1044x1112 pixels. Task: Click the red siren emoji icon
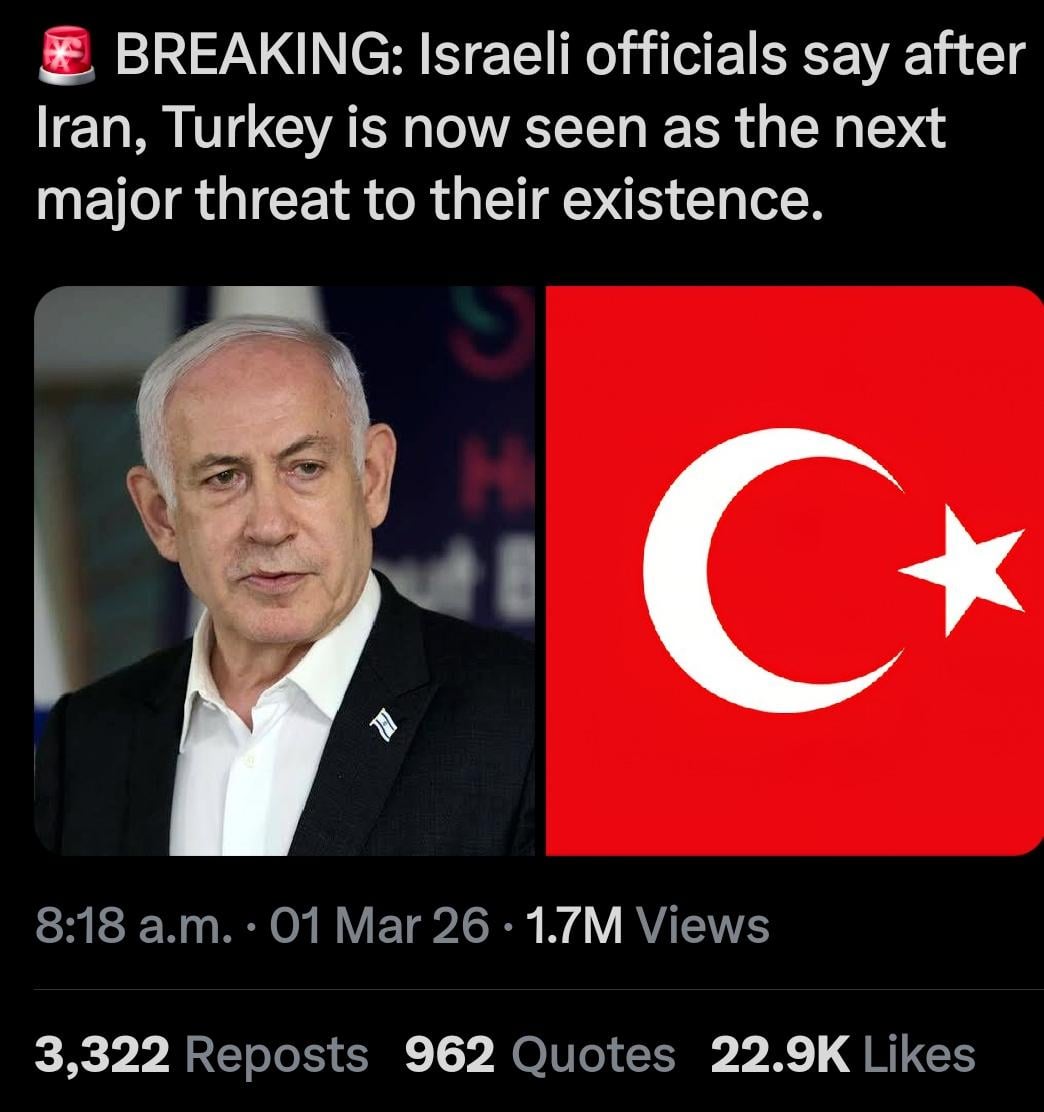[x=66, y=55]
